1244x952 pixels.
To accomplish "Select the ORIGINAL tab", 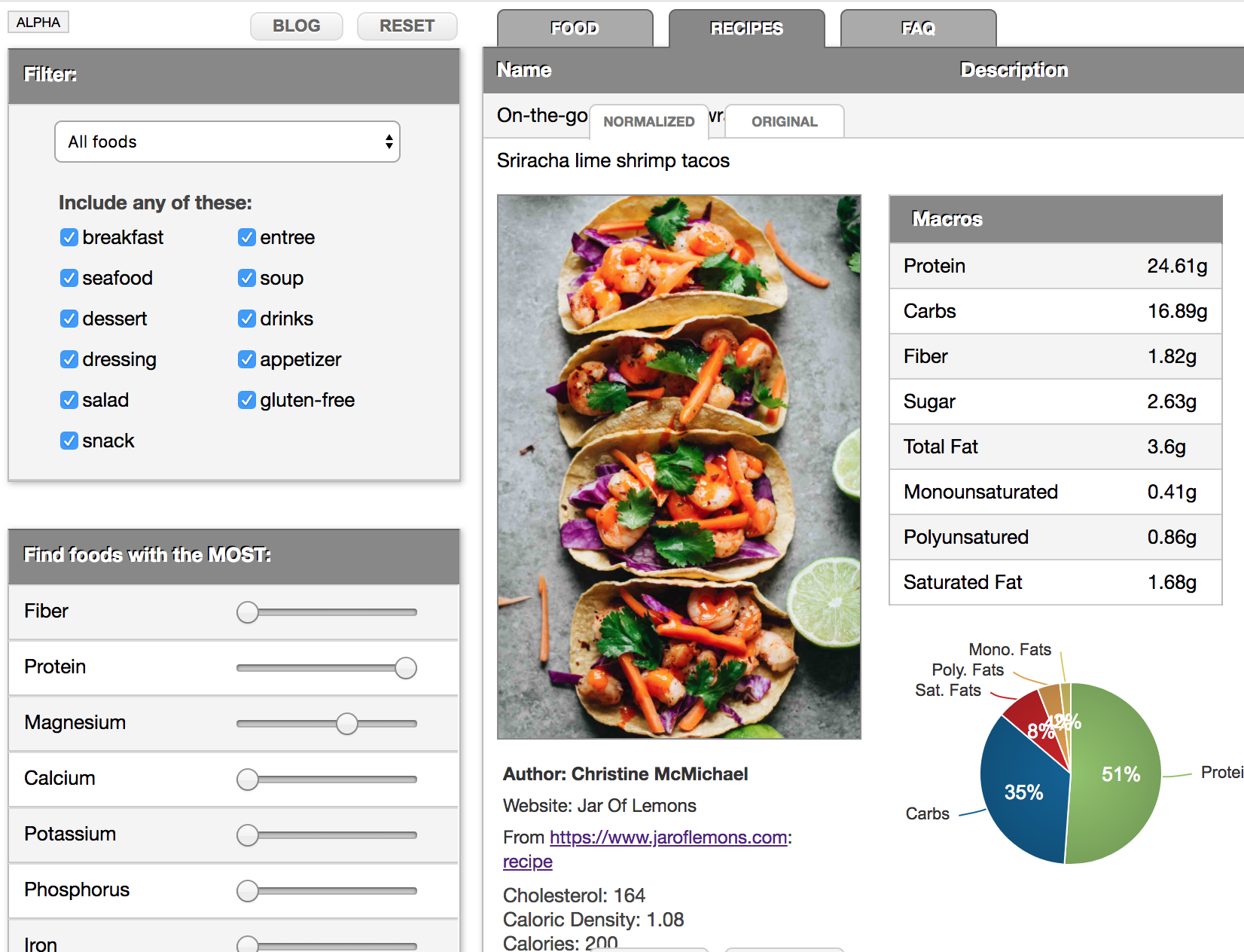I will [785, 121].
